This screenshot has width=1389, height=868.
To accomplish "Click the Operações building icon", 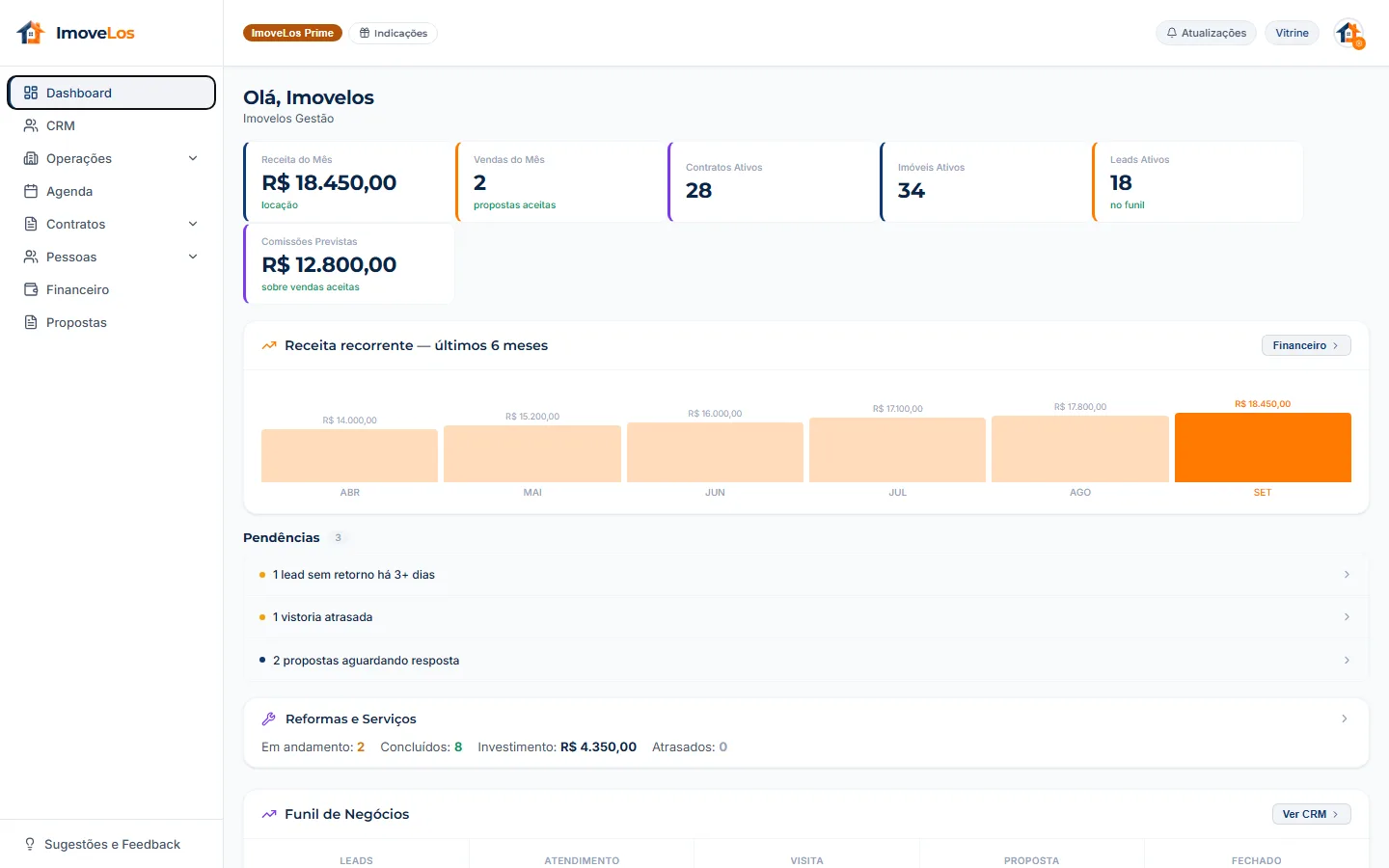I will pos(31,158).
